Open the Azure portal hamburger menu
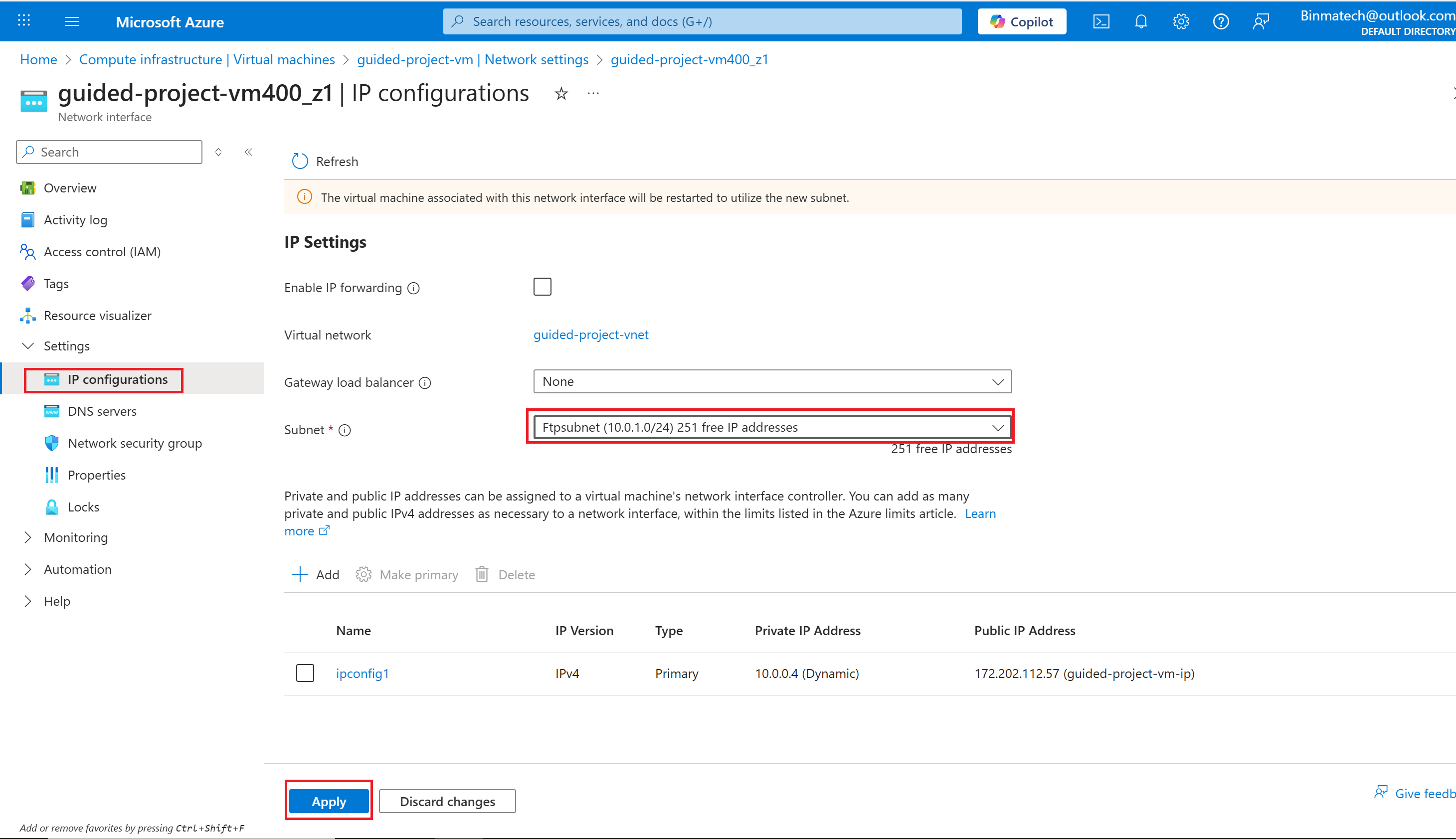Screen dimensions: 1456x839 71,22
